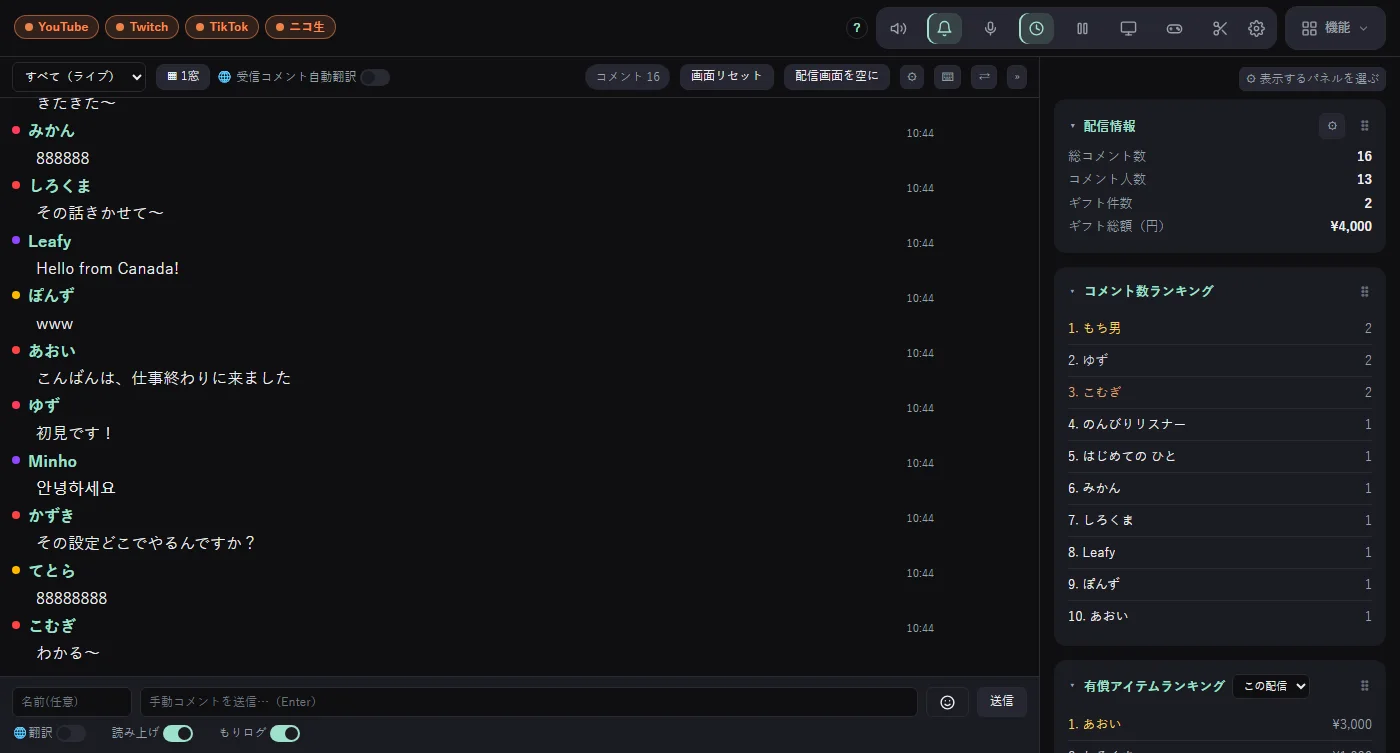
Task: Click the monitor screen icon
Action: click(1128, 28)
